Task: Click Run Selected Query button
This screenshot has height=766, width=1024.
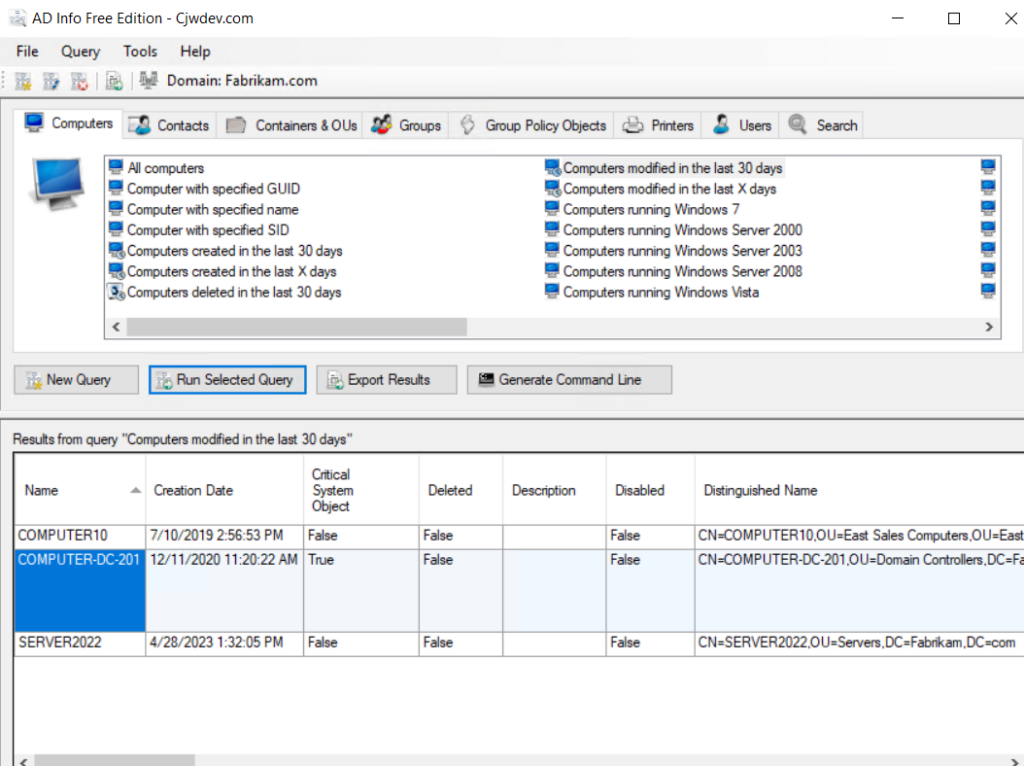Action: point(227,379)
